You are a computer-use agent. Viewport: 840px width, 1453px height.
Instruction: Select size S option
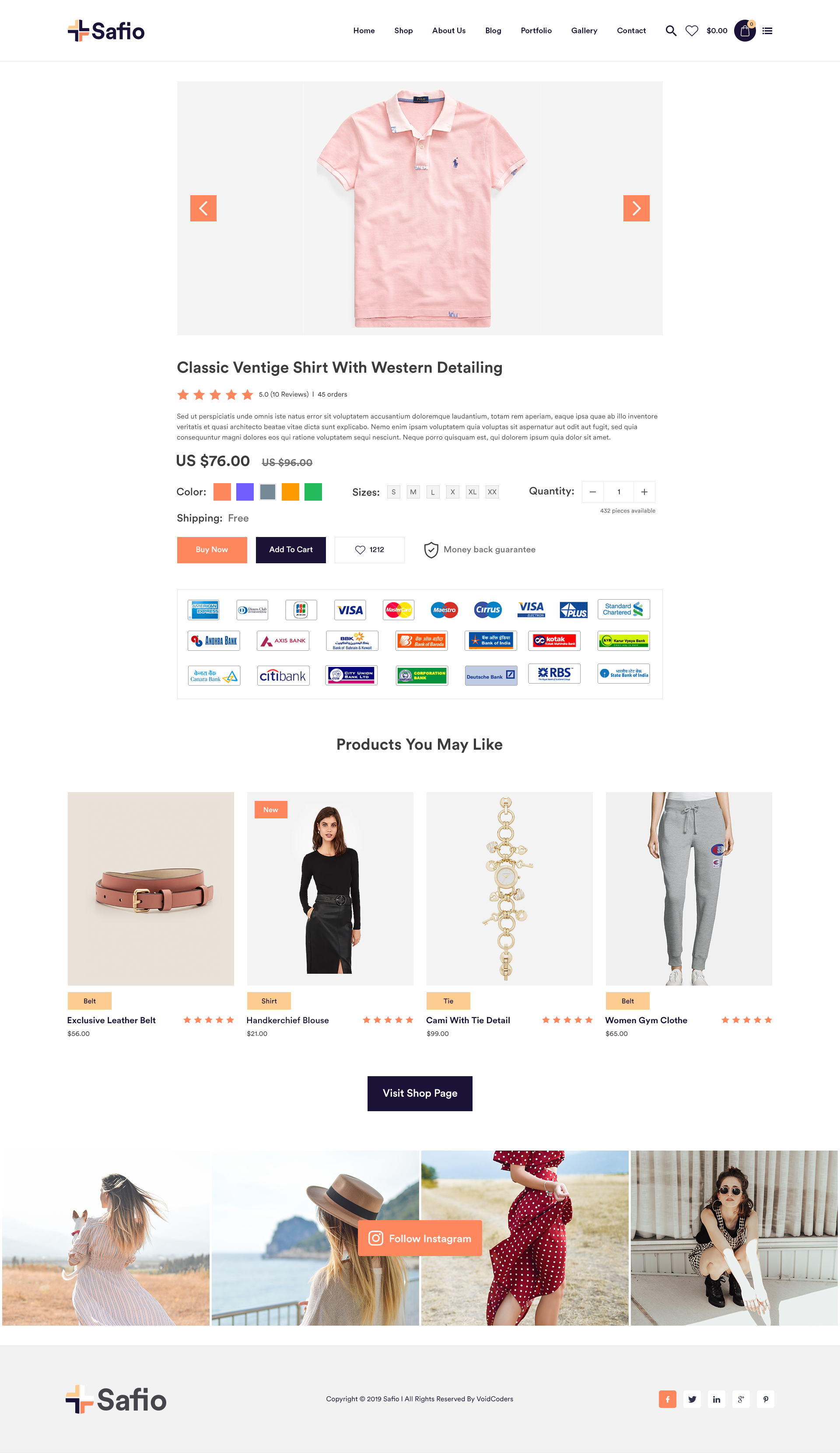click(393, 492)
